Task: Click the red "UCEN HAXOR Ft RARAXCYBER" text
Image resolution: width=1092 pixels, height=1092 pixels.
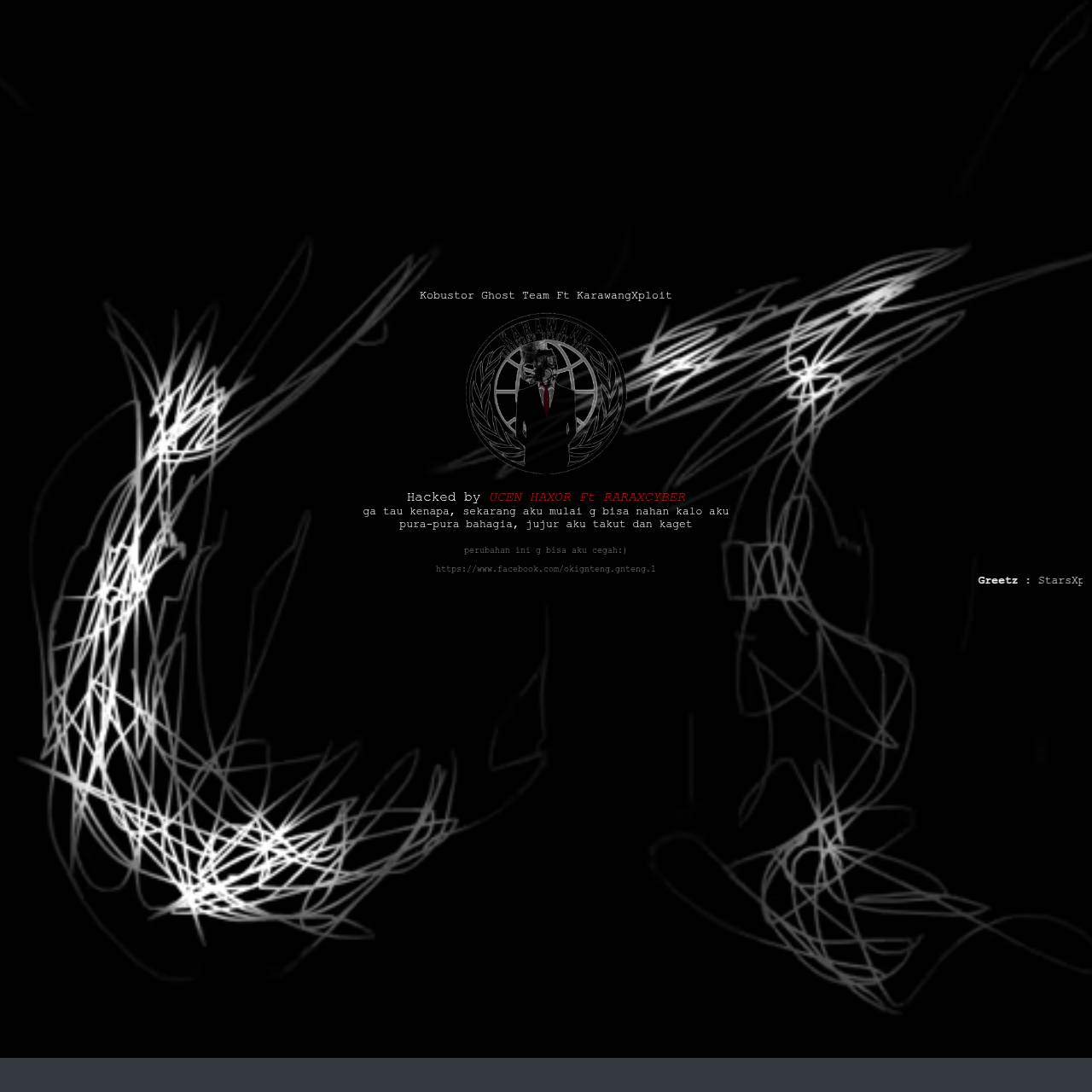Action: (587, 497)
